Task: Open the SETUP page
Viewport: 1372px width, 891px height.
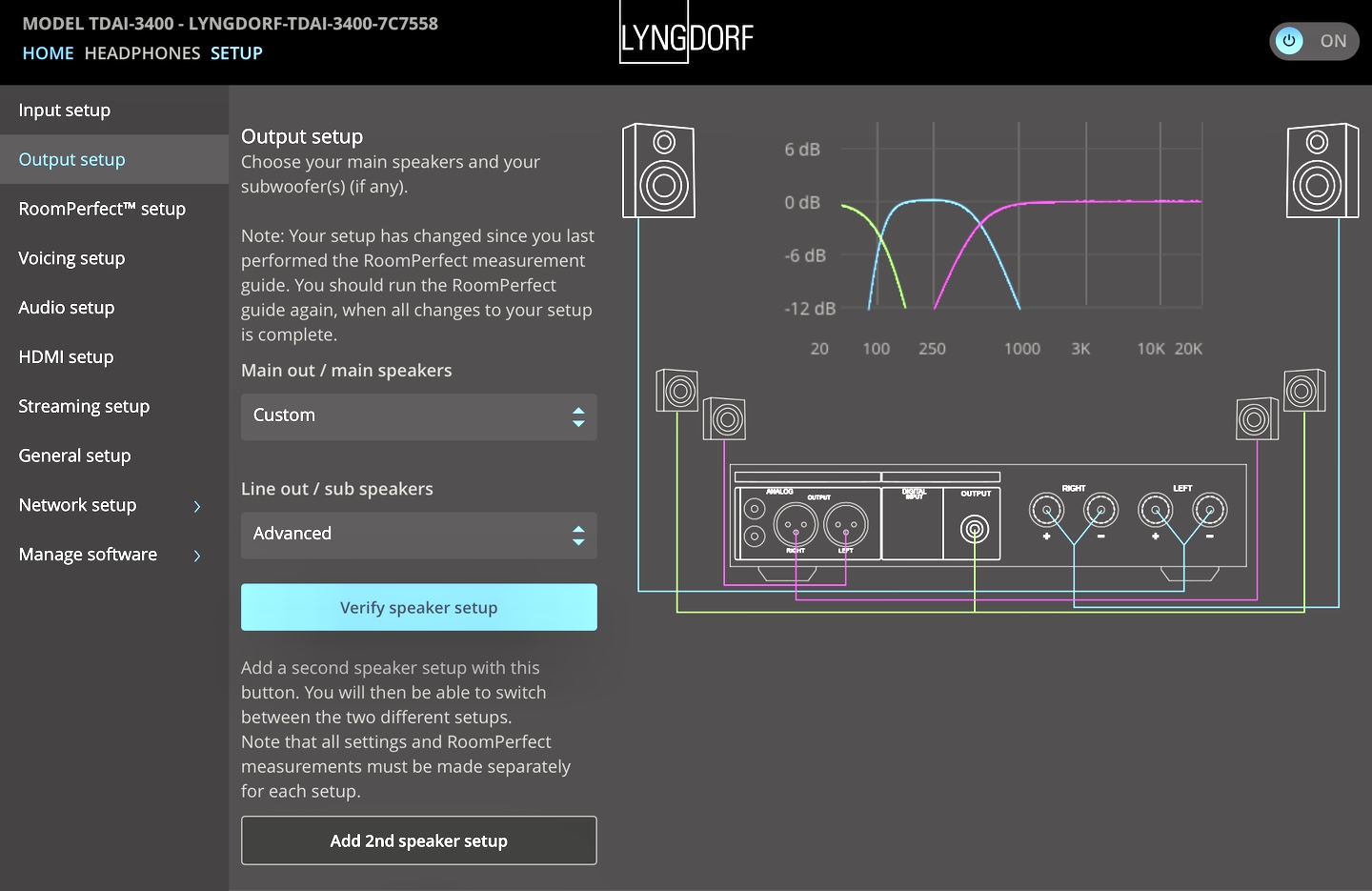Action: pyautogui.click(x=236, y=53)
